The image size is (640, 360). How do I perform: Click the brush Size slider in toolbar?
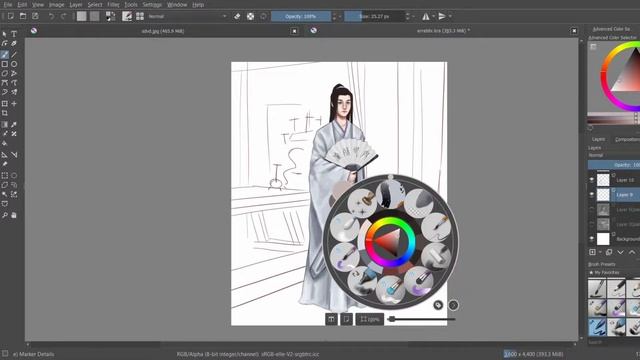374,16
